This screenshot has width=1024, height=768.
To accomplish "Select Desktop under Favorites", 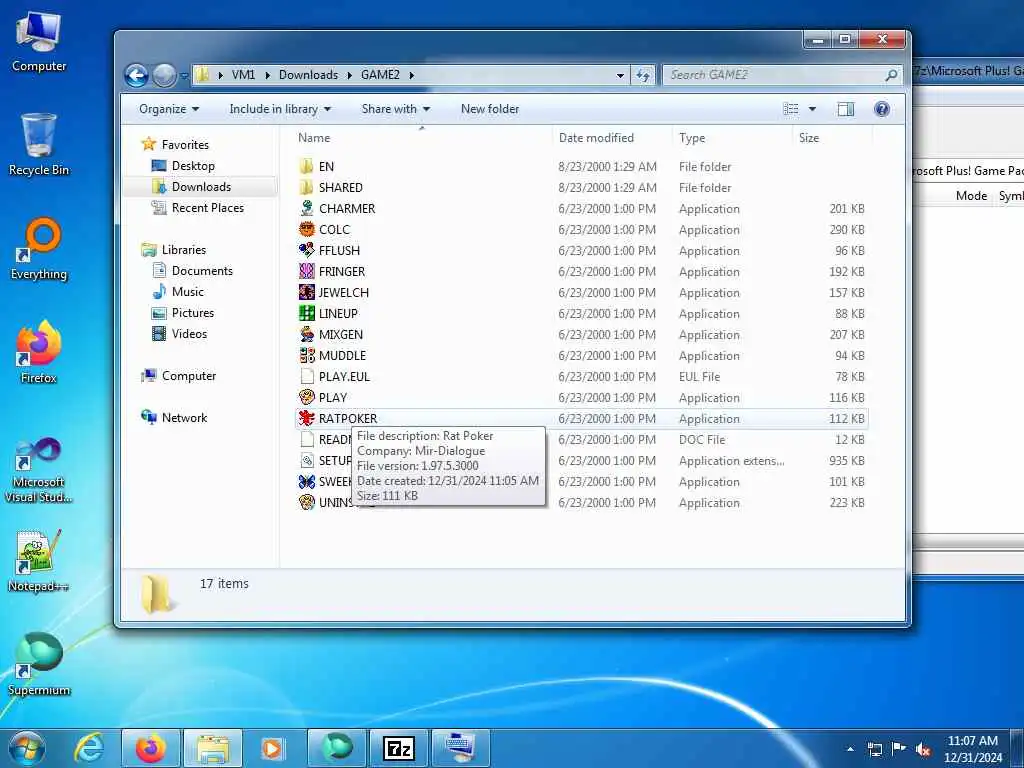I will coord(193,166).
